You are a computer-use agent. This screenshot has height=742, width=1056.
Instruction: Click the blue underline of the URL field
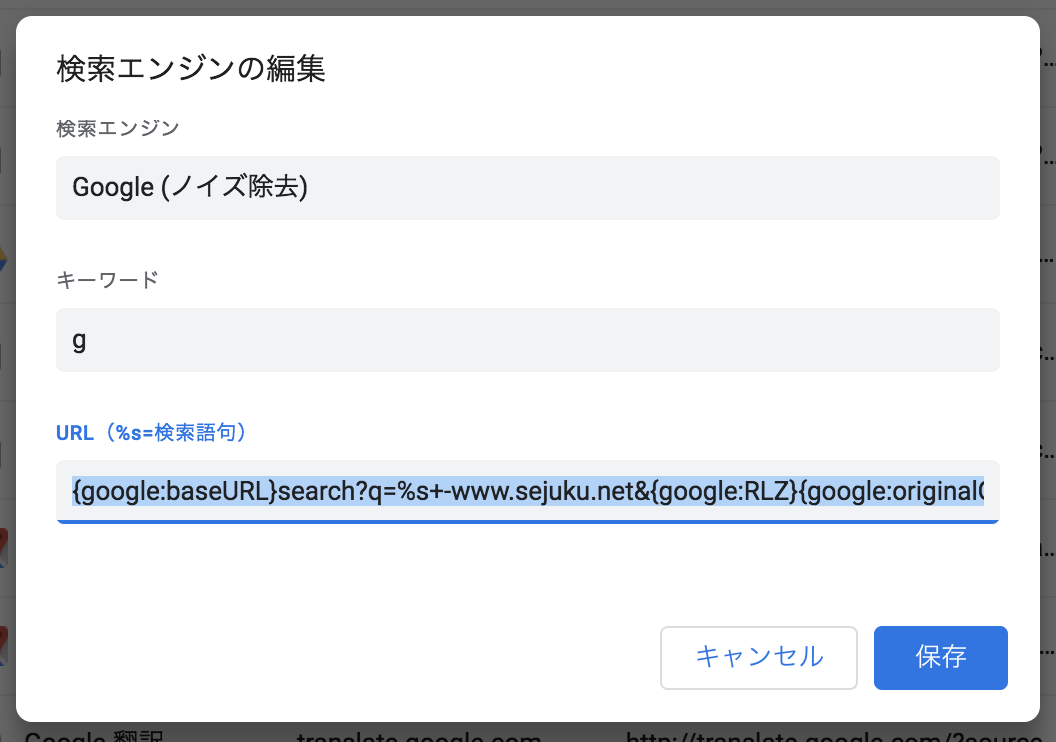point(527,522)
